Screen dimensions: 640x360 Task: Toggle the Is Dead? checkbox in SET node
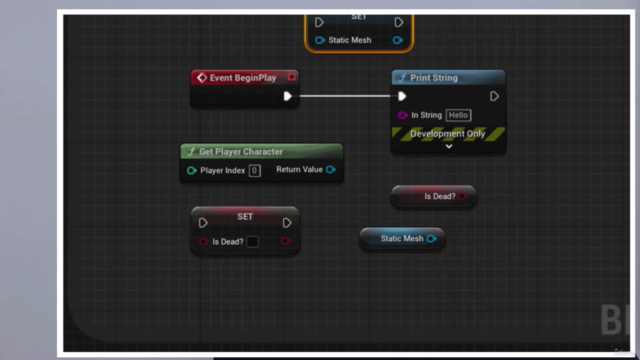tap(252, 242)
